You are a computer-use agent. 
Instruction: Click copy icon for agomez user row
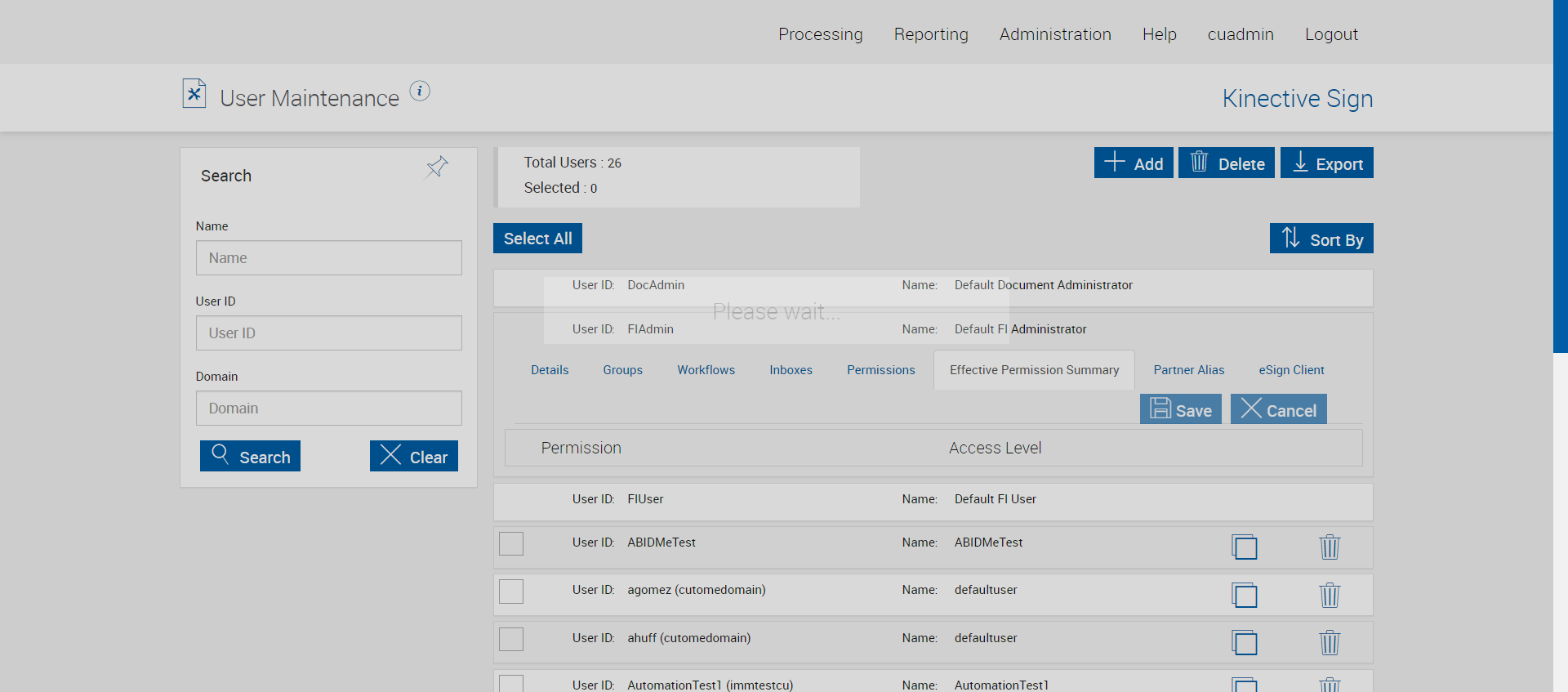coord(1245,595)
